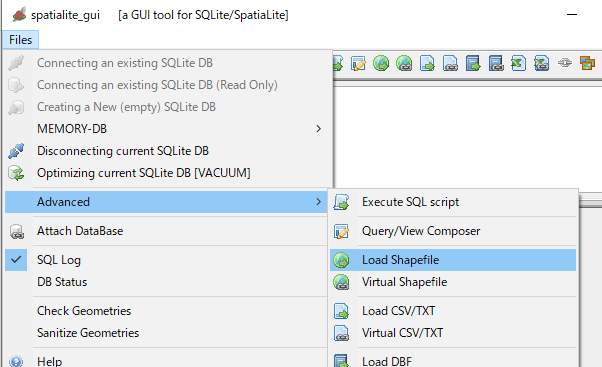Choose Virtual CSV/TXT in the submenu
Image resolution: width=602 pixels, height=367 pixels.
coord(453,332)
